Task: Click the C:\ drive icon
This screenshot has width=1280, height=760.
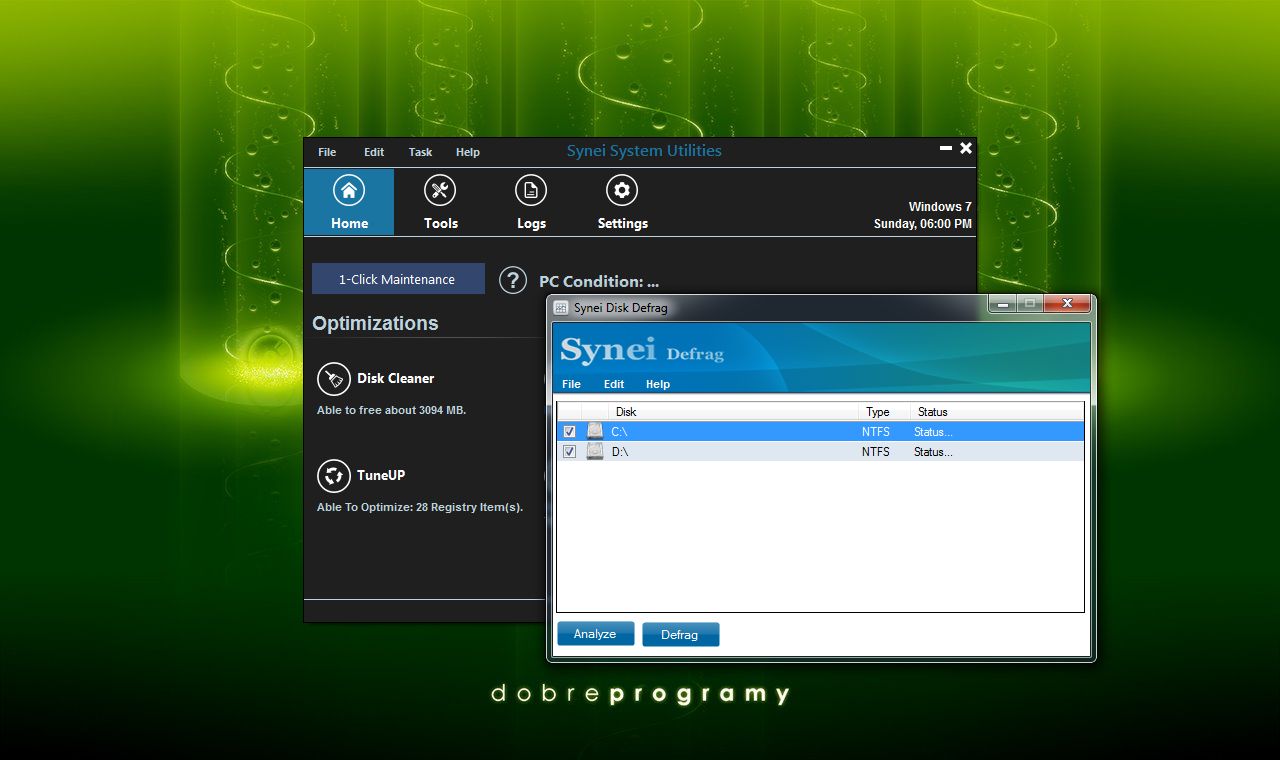Action: tap(595, 431)
